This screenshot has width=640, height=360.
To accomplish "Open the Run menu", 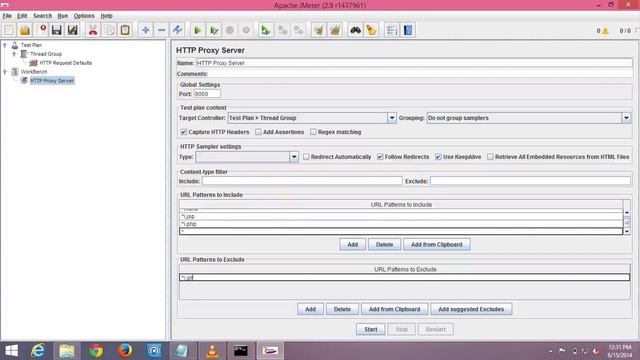I will 62,16.
